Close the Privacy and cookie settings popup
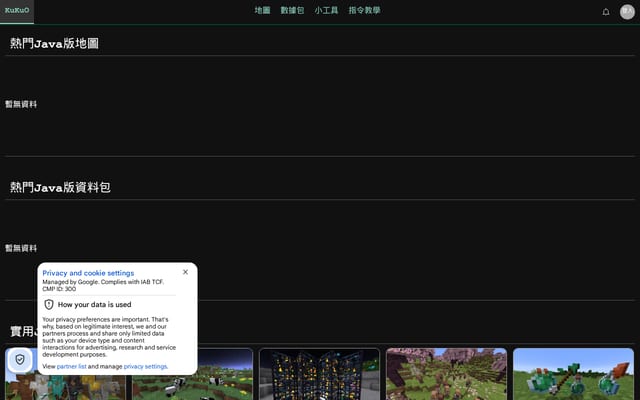 (185, 272)
